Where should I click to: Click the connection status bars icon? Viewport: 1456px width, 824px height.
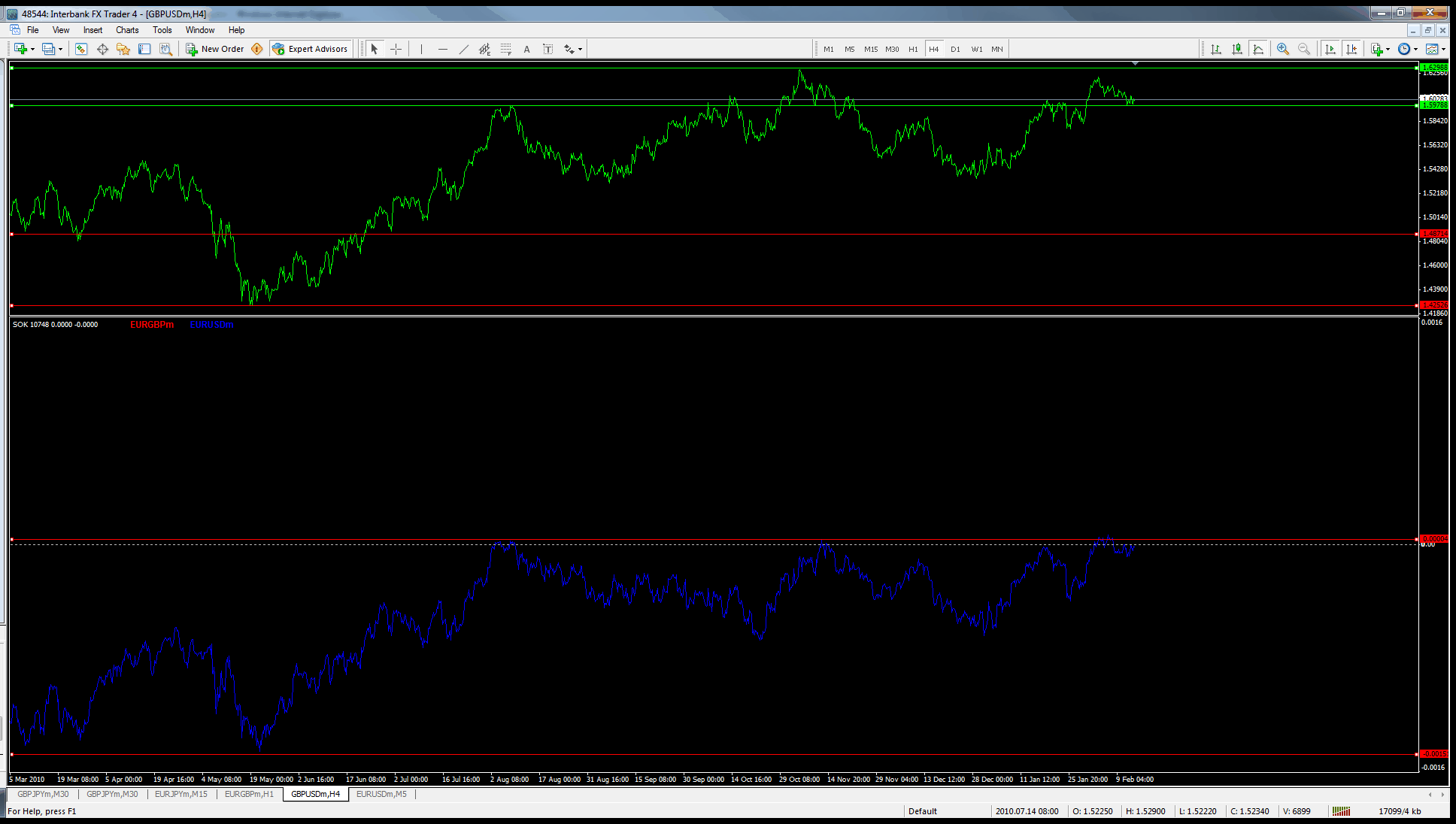[x=1341, y=811]
